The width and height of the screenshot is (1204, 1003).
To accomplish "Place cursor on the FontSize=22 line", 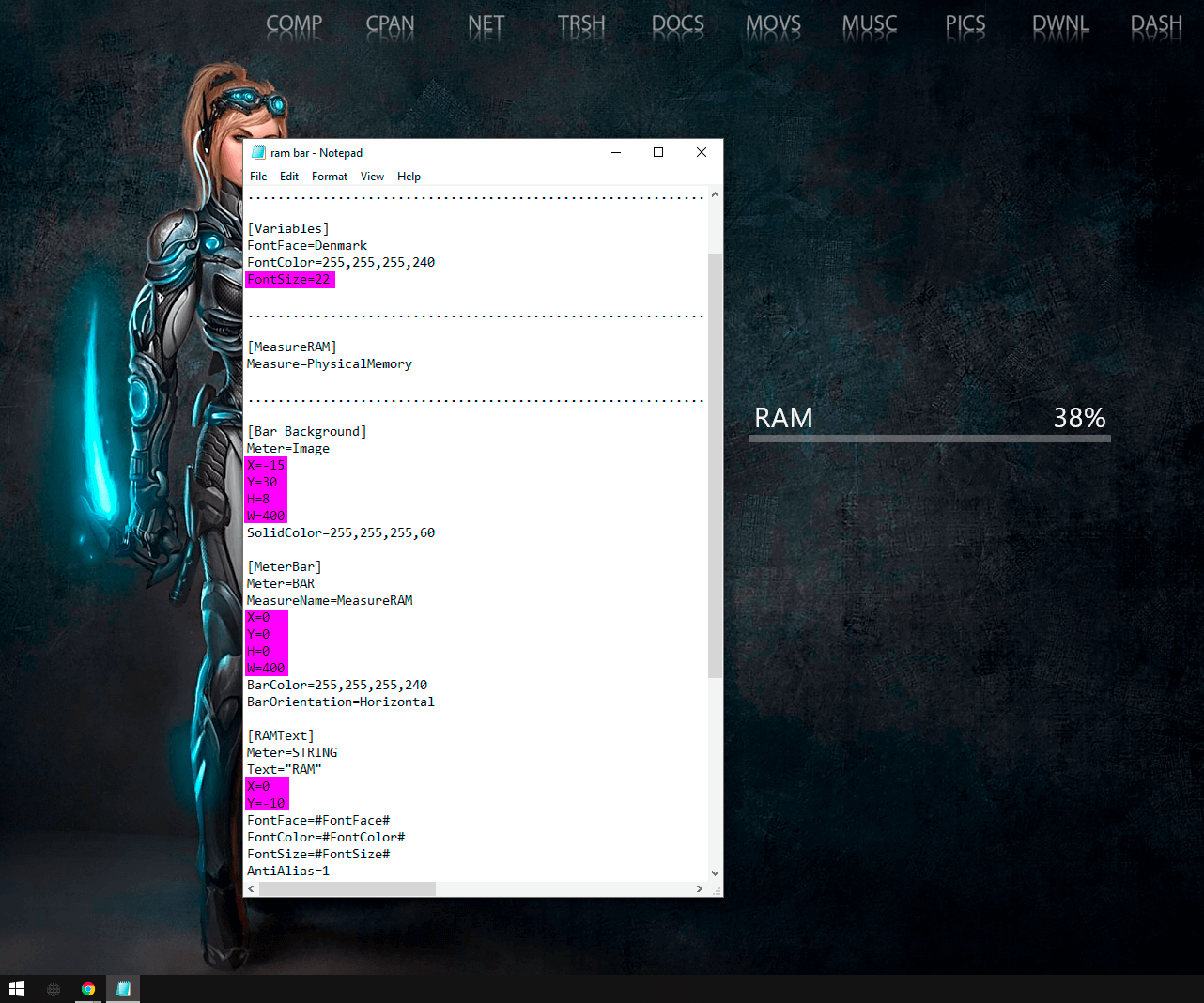I will [x=289, y=280].
